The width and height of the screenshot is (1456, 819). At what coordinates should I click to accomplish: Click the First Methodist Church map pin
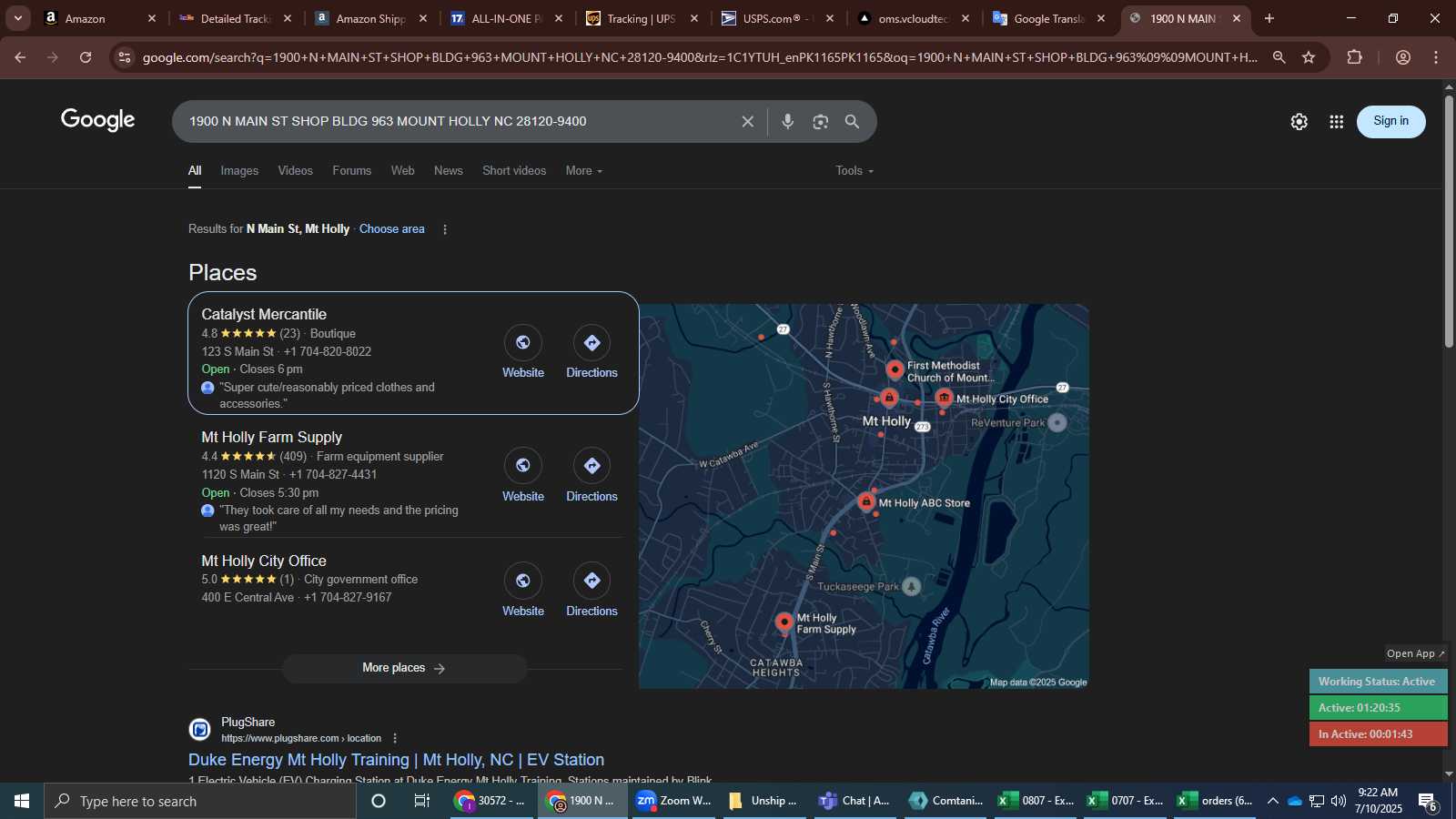[x=895, y=369]
